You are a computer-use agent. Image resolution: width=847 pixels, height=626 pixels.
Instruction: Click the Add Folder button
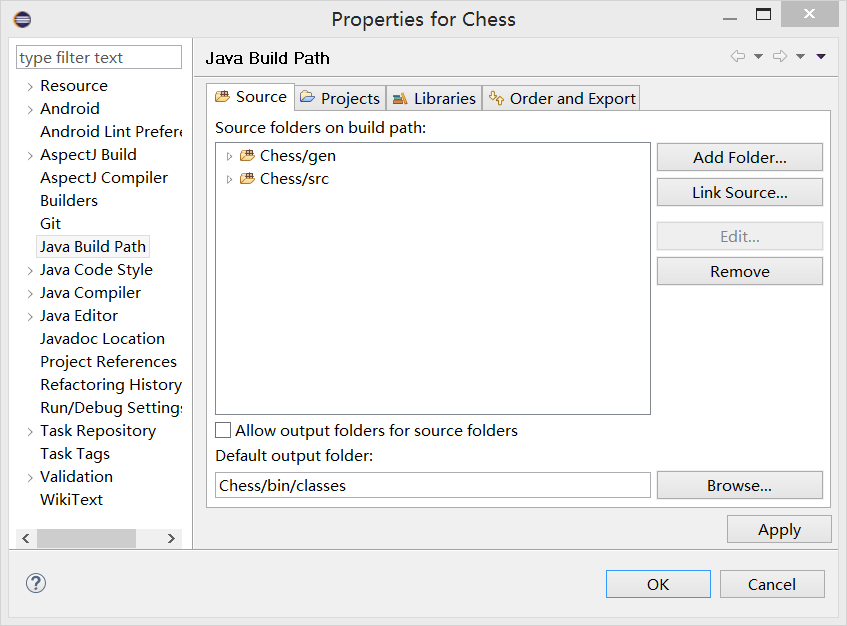[739, 157]
